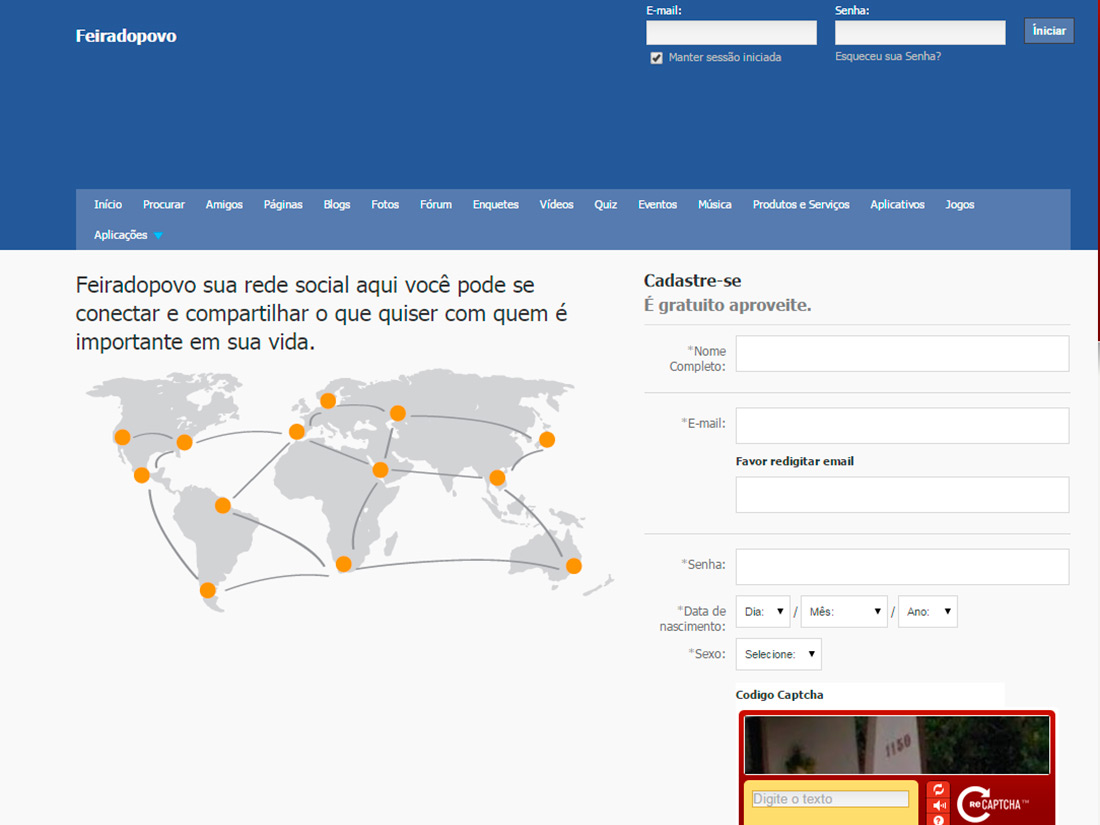
Task: Click the Esqueceu sua Senha link
Action: [888, 57]
